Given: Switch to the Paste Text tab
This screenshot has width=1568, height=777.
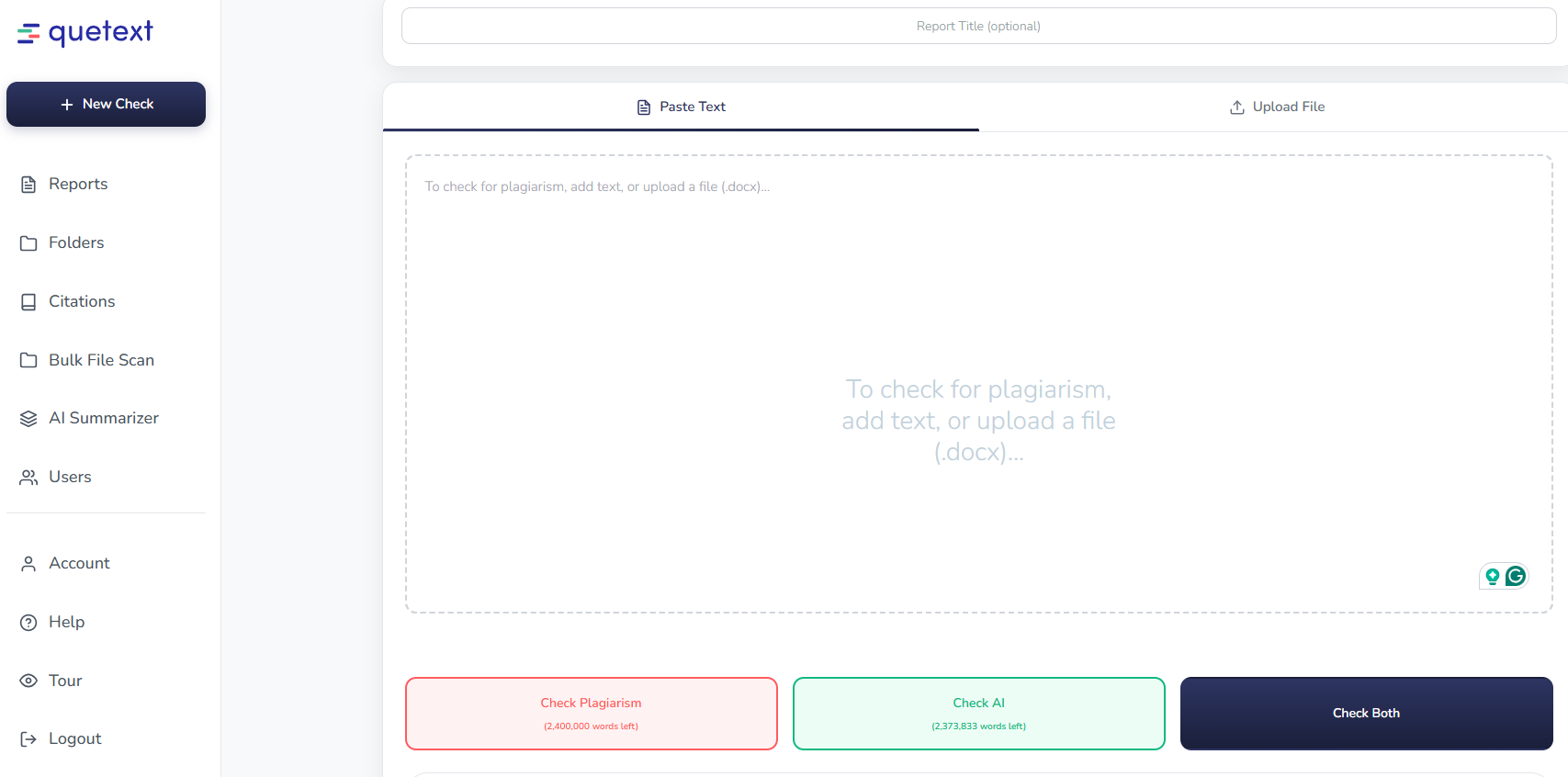Looking at the screenshot, I should (x=681, y=107).
